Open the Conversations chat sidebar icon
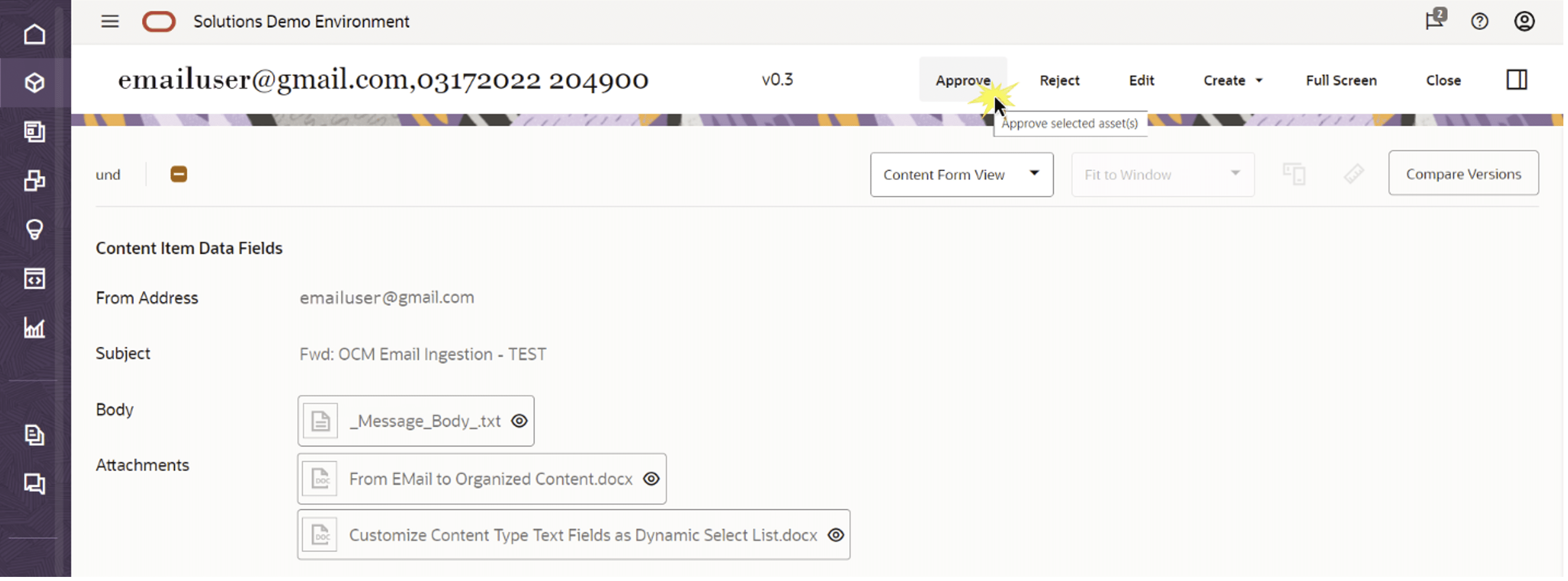Screen dimensions: 1568x581 pos(35,484)
